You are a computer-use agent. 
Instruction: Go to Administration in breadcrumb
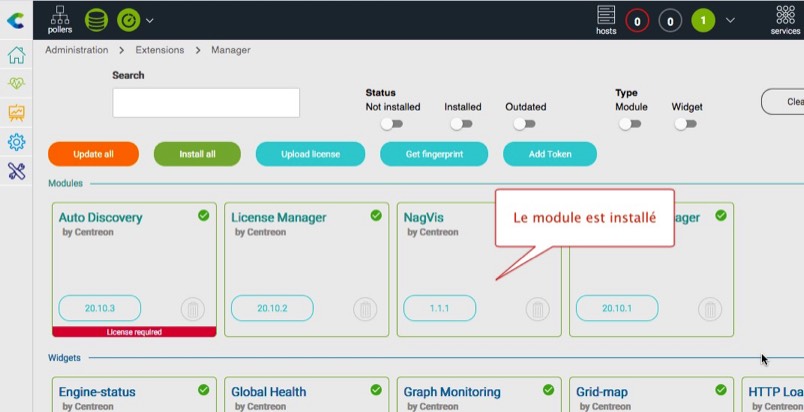76,50
